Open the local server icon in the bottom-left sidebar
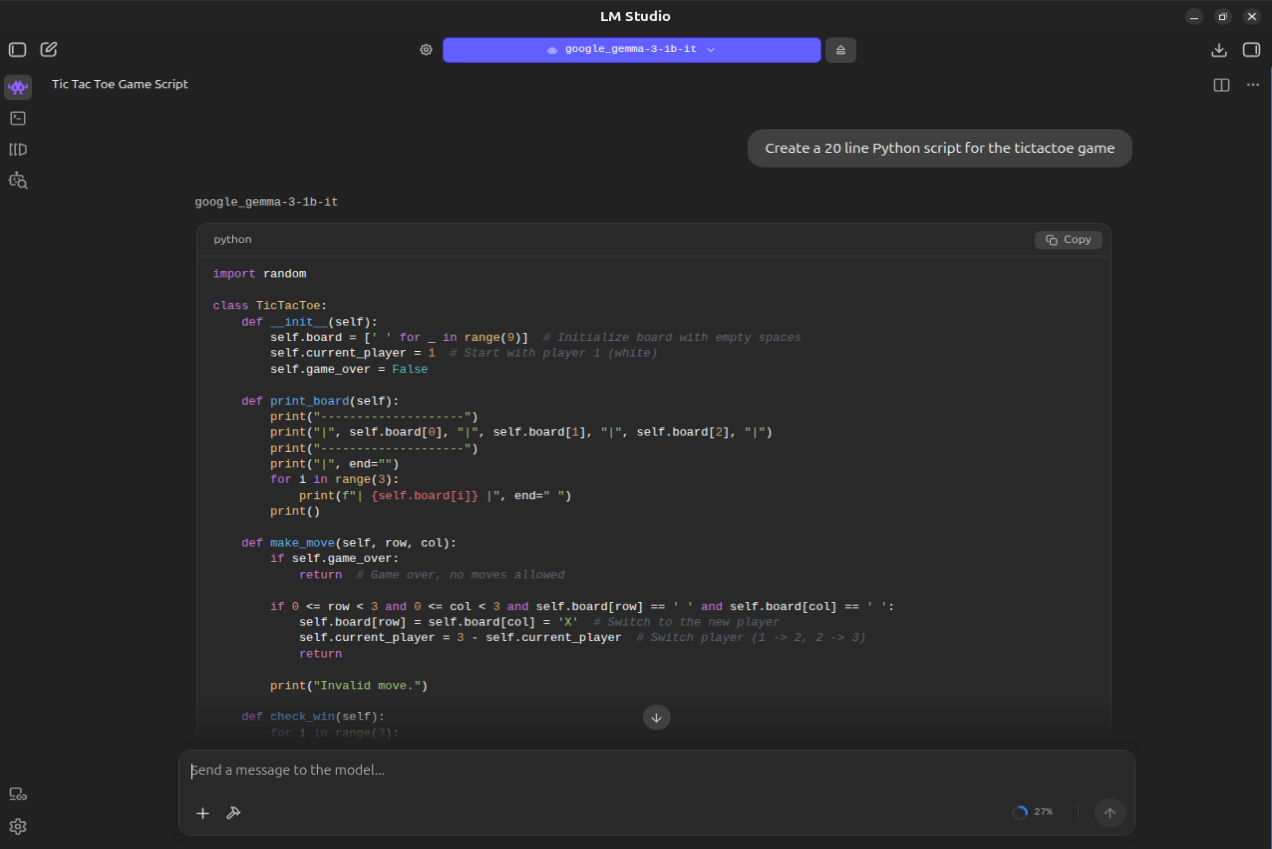The image size is (1272, 849). click(x=18, y=794)
